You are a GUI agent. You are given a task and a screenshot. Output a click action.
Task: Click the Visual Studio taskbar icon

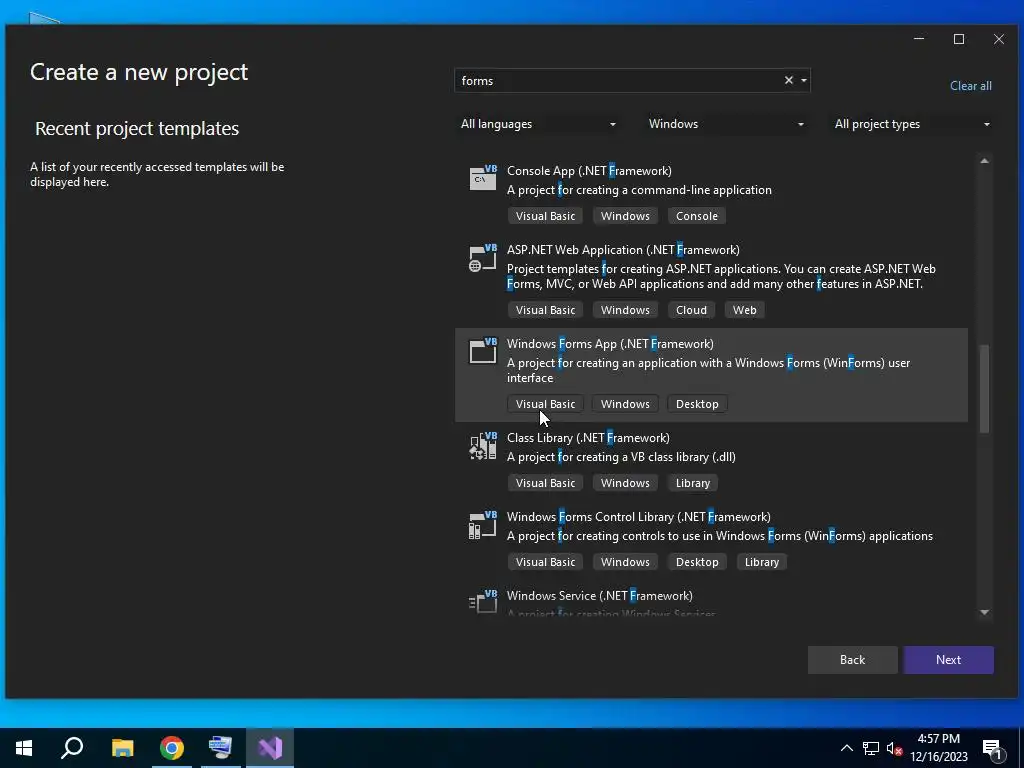click(x=270, y=748)
